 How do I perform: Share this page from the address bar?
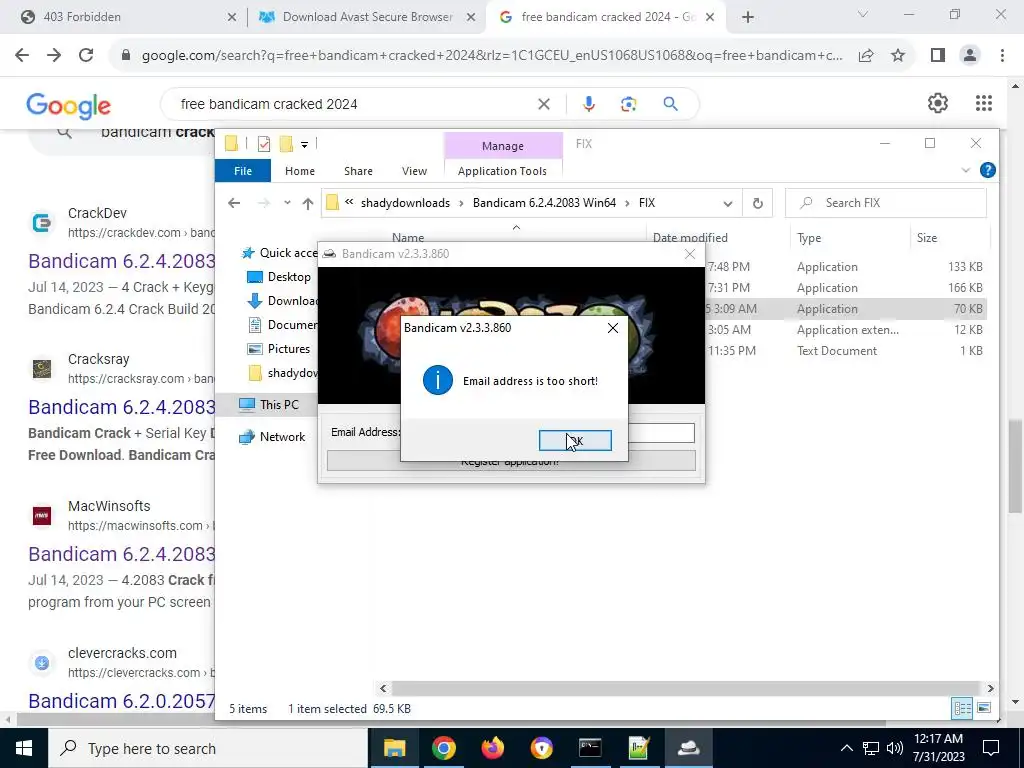(866, 56)
